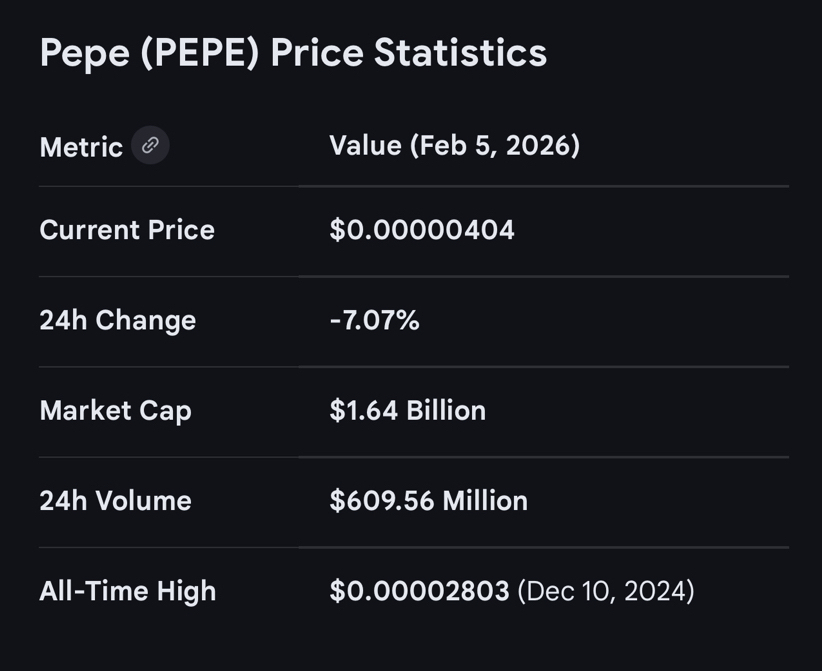The image size is (822, 671).
Task: Click the 24h Change row label
Action: [117, 320]
